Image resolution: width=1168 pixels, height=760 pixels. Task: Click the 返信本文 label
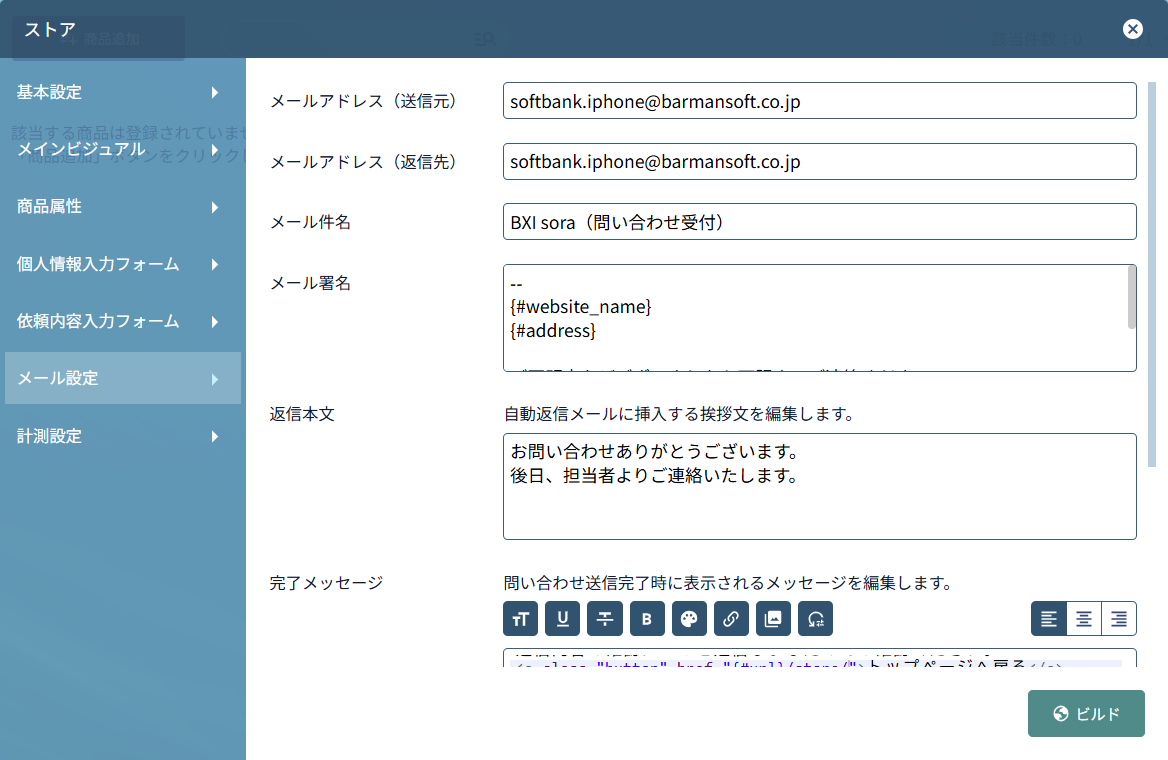[302, 414]
